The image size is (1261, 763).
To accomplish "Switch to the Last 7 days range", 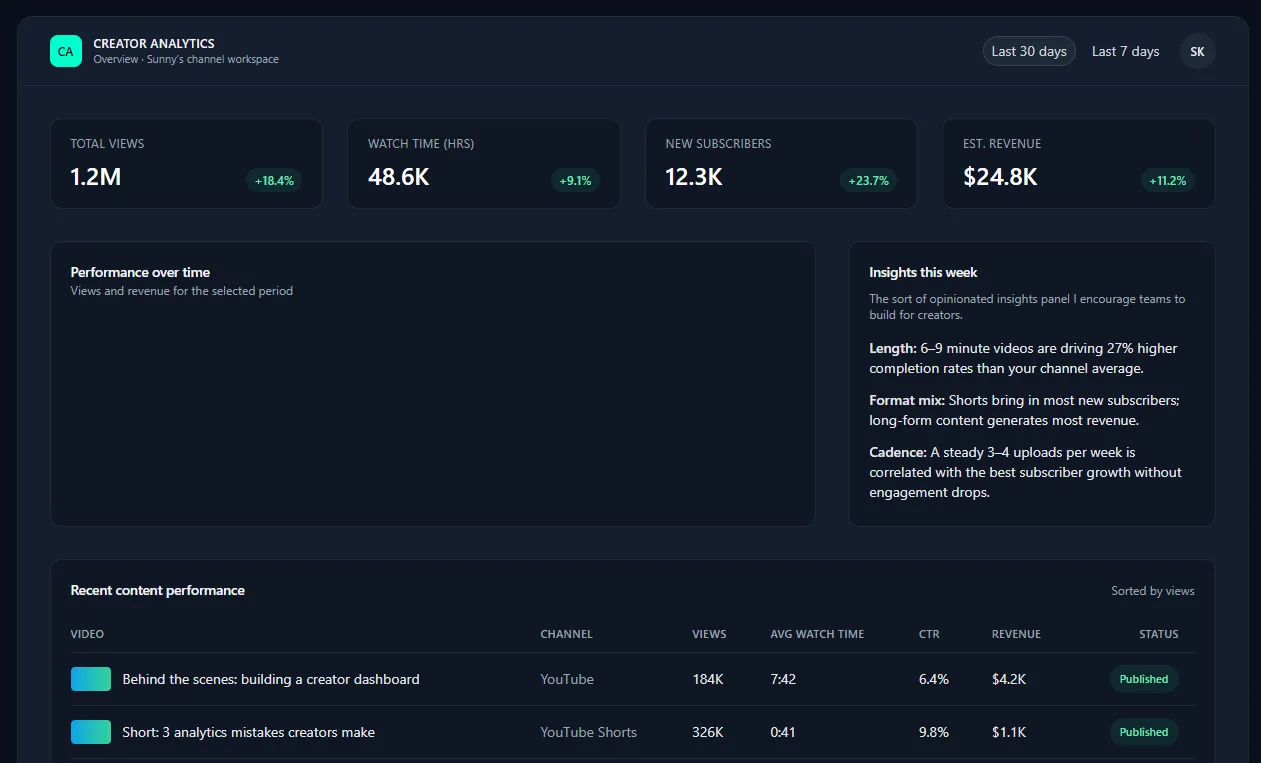I will [1125, 51].
